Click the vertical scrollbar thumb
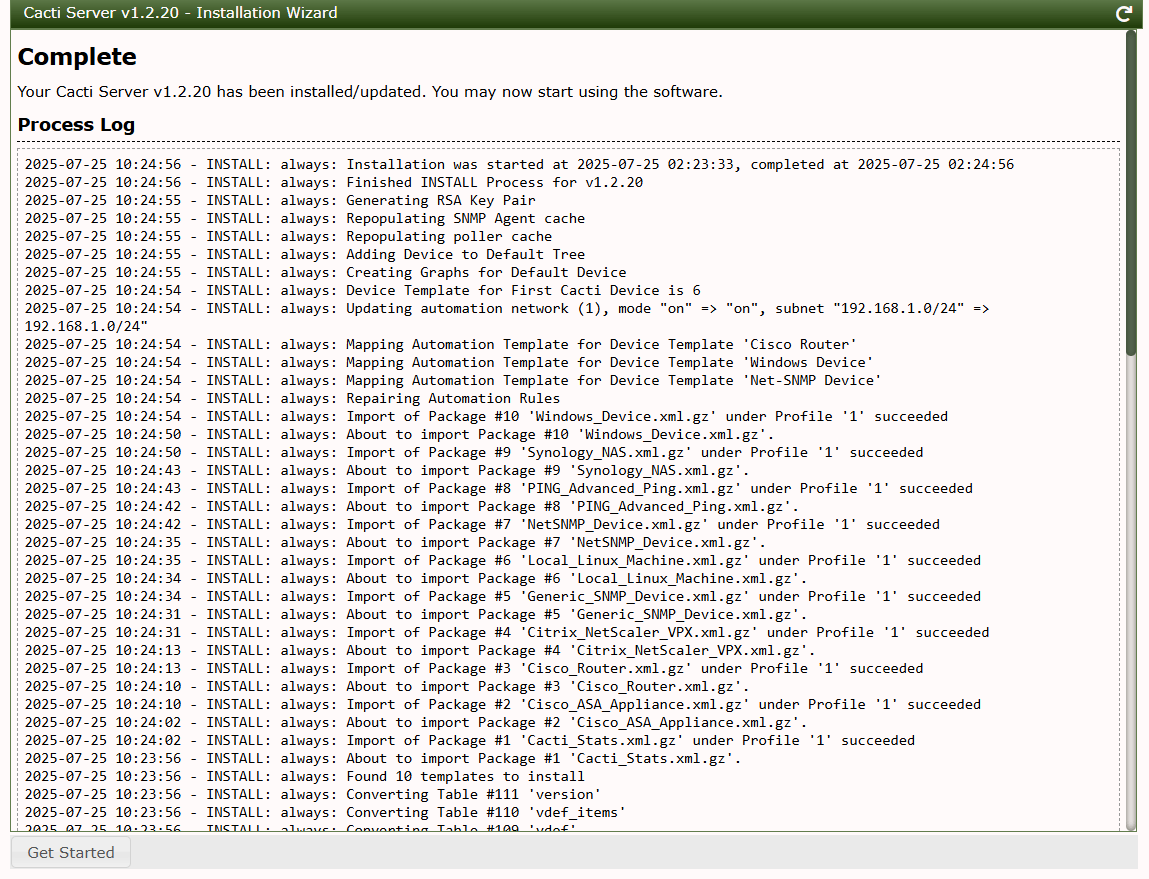The width and height of the screenshot is (1149, 879). coord(1130,190)
